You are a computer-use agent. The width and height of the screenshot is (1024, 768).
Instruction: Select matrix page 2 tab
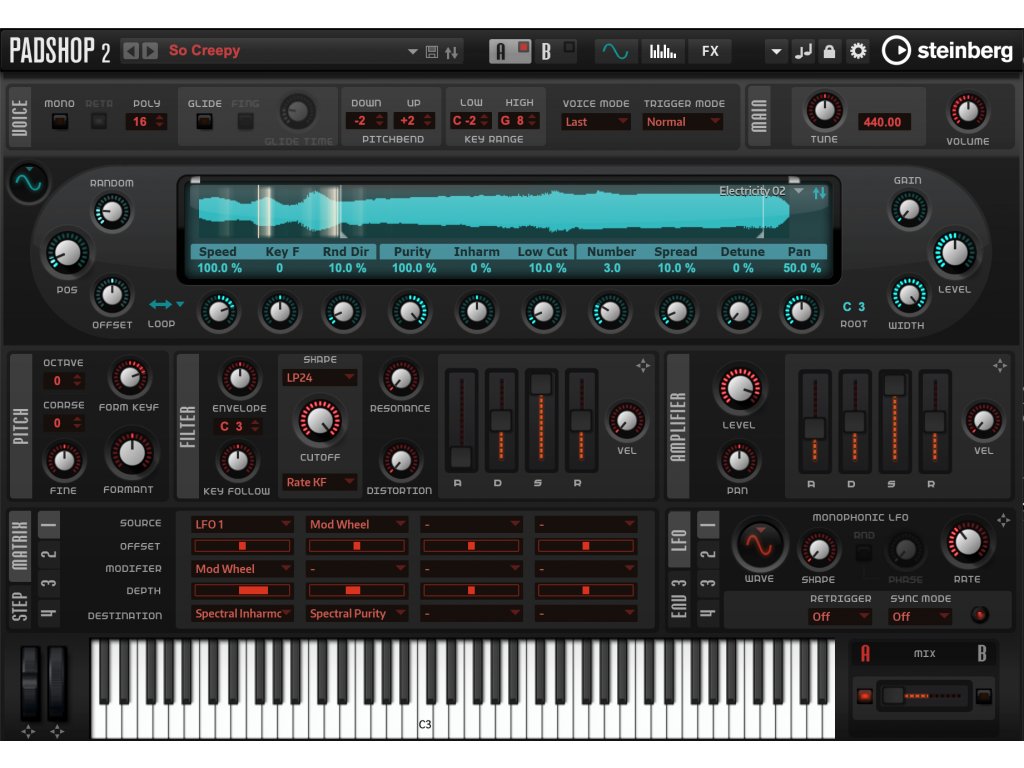click(x=50, y=554)
